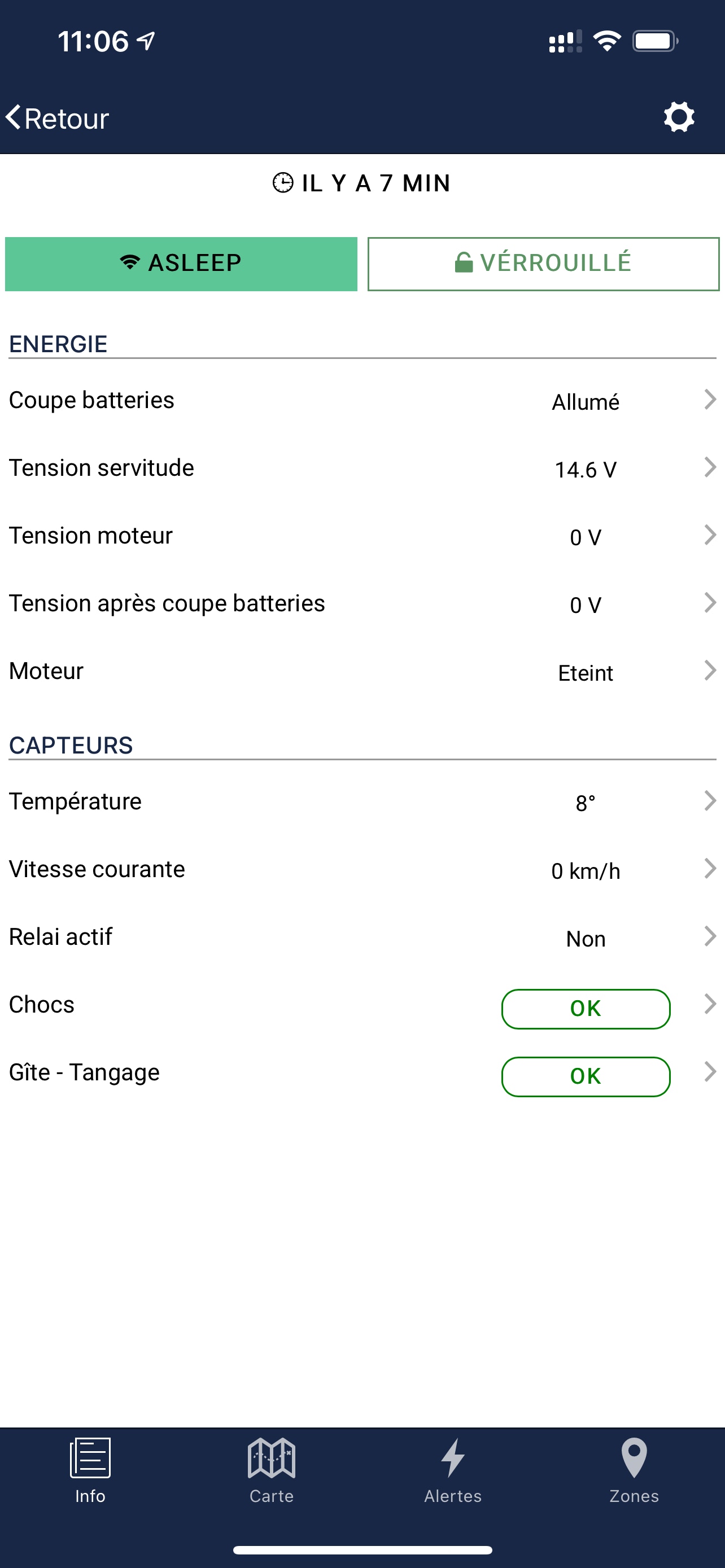Open the Carte map icon

point(272,1458)
